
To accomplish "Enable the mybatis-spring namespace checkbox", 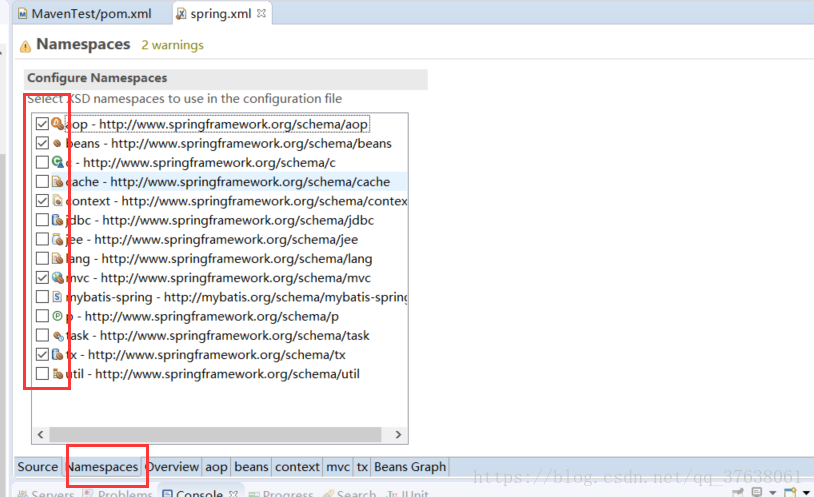I will click(x=42, y=297).
